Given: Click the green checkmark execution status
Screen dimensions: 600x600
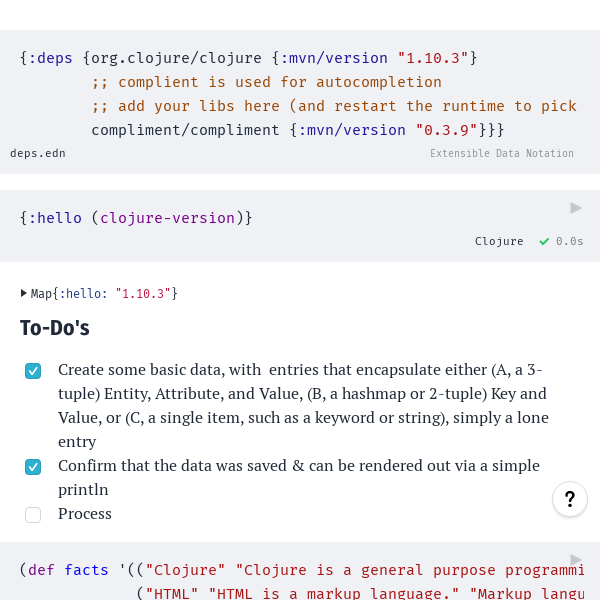Looking at the screenshot, I should (544, 241).
